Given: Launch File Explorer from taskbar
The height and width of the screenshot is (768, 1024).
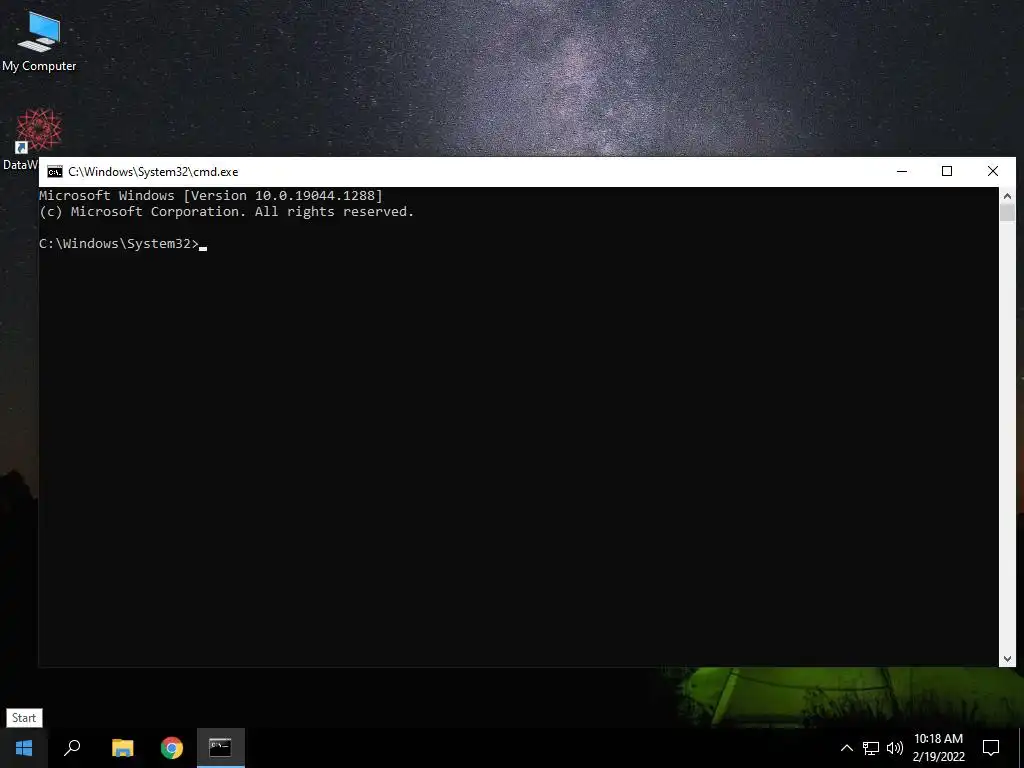Looking at the screenshot, I should [122, 748].
